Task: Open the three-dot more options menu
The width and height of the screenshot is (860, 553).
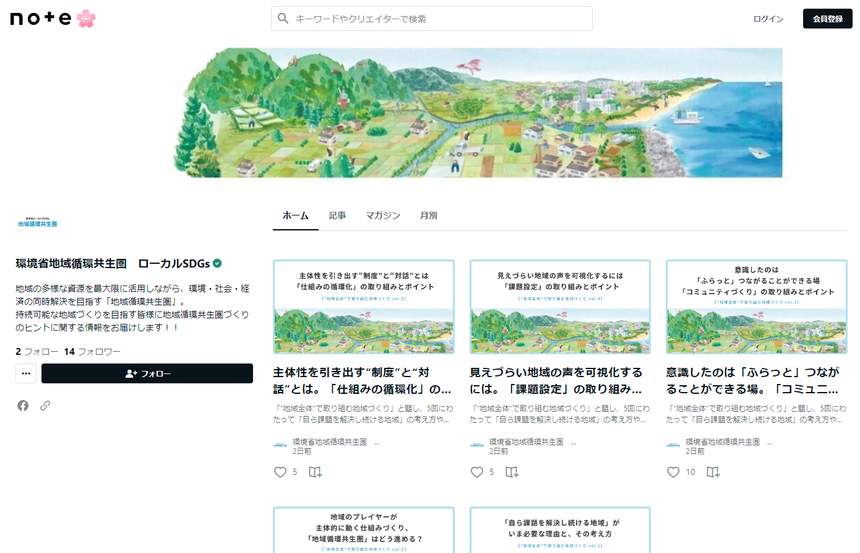Action: point(26,374)
